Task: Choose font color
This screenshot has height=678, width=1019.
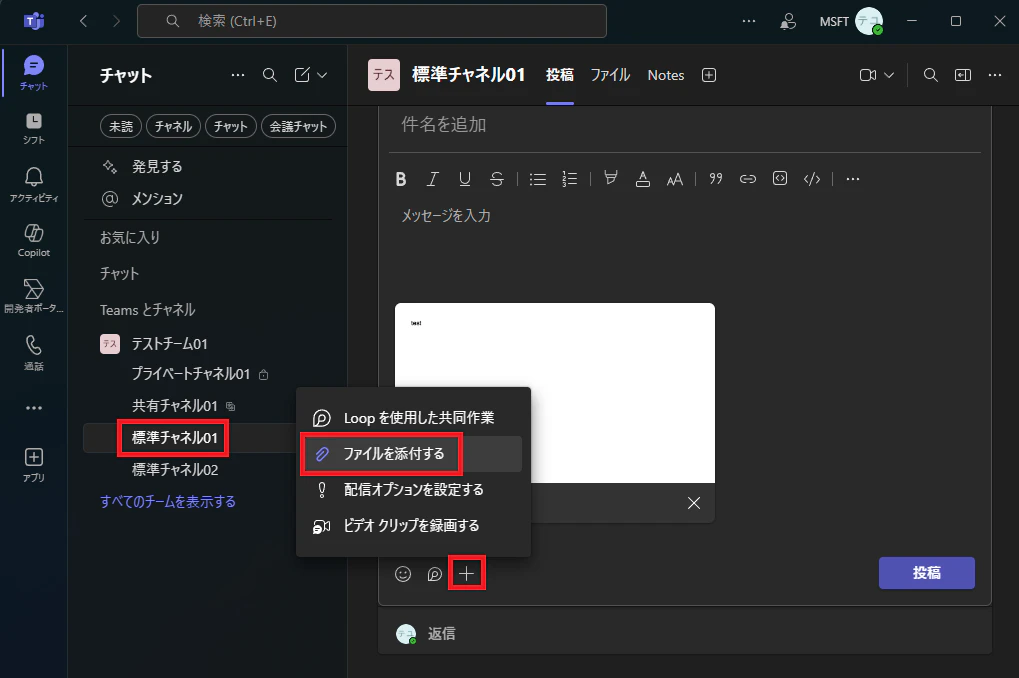Action: tap(643, 179)
